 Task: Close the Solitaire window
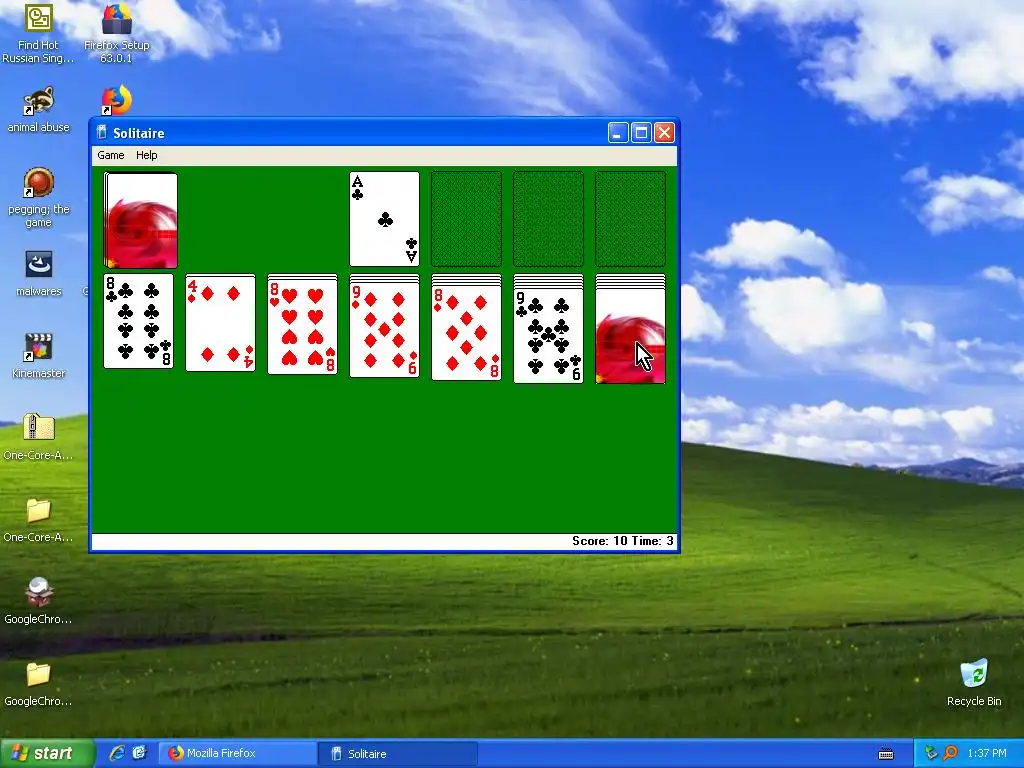click(664, 133)
